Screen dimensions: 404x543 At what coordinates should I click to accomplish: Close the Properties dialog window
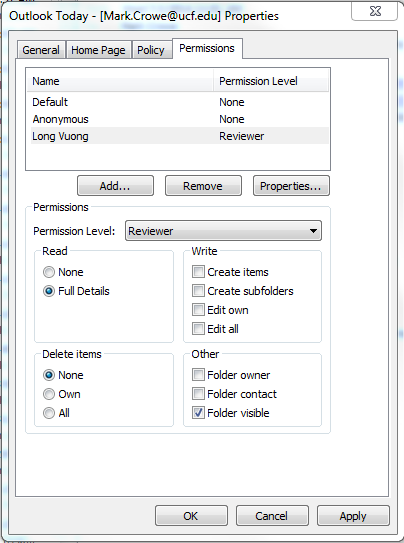(375, 11)
